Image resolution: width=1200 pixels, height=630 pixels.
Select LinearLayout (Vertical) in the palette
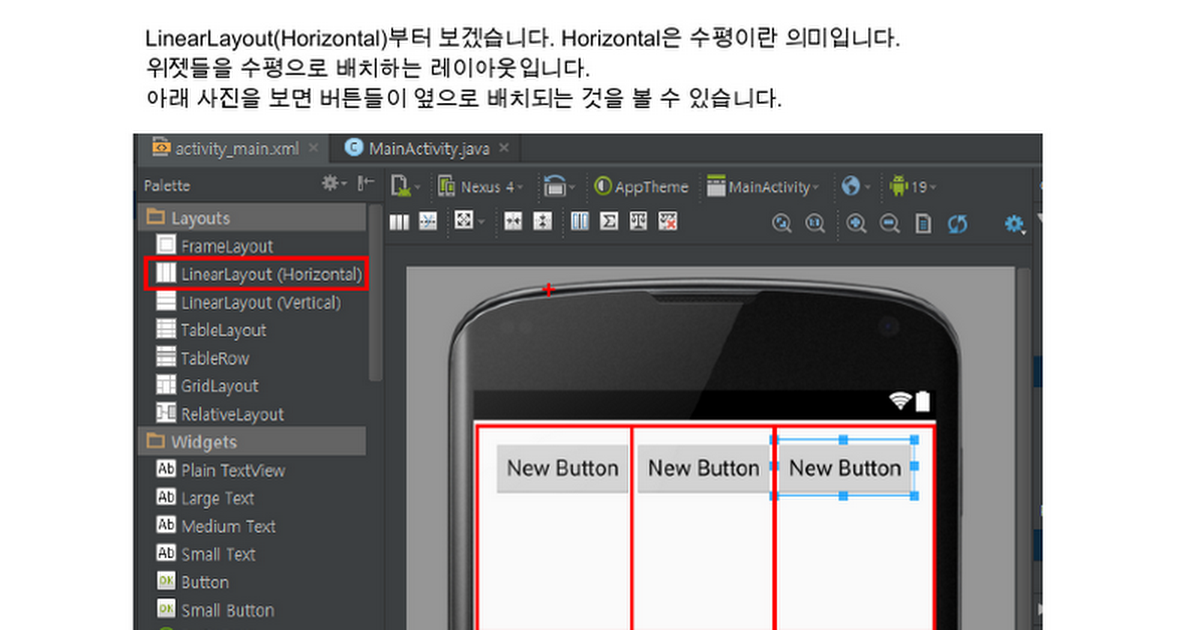(249, 301)
